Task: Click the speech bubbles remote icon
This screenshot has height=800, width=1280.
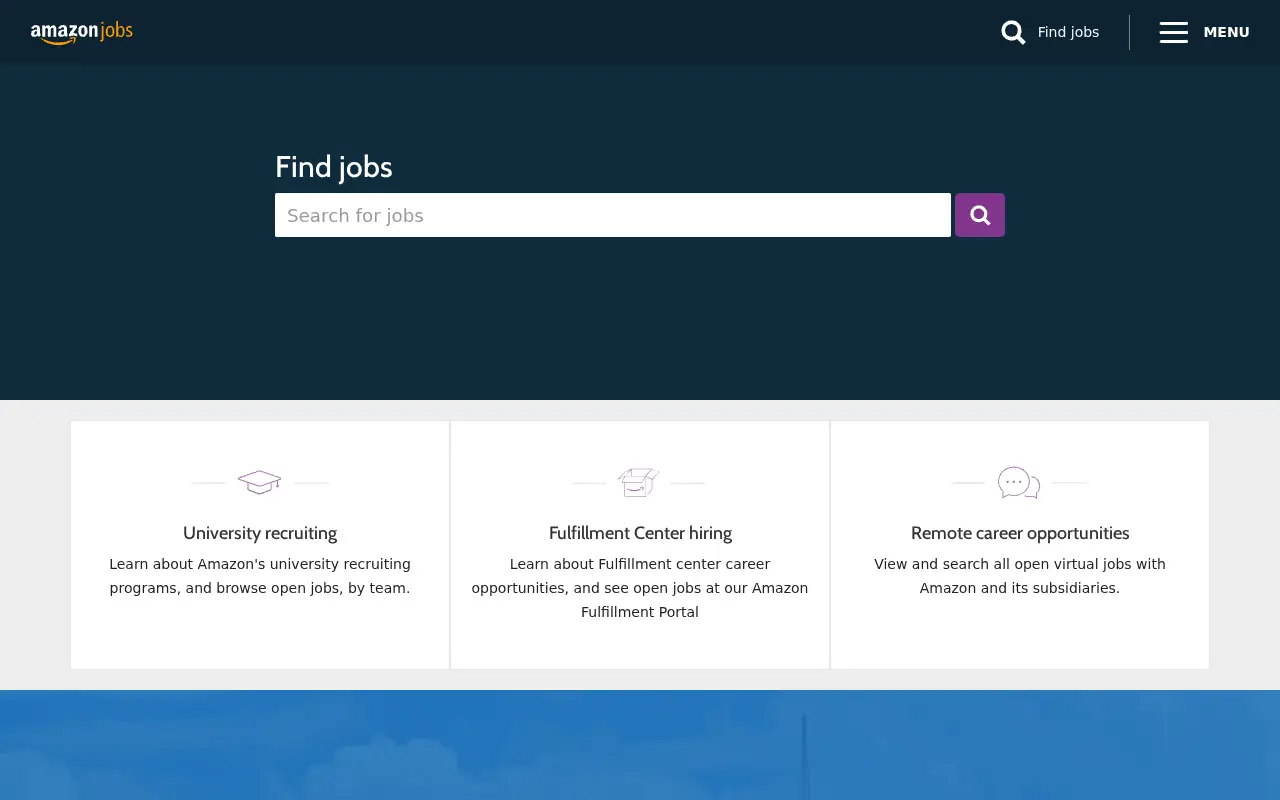Action: click(x=1019, y=483)
